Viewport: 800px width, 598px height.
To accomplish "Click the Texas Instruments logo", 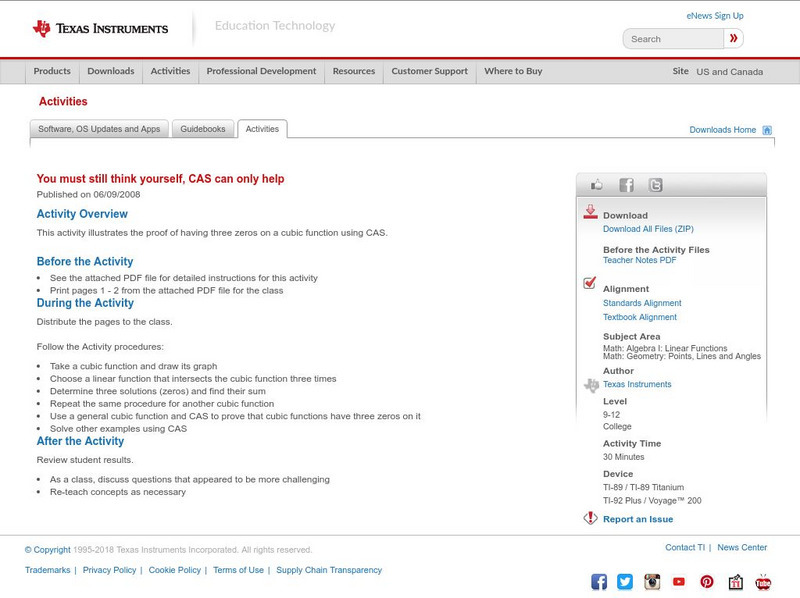I will (x=100, y=29).
